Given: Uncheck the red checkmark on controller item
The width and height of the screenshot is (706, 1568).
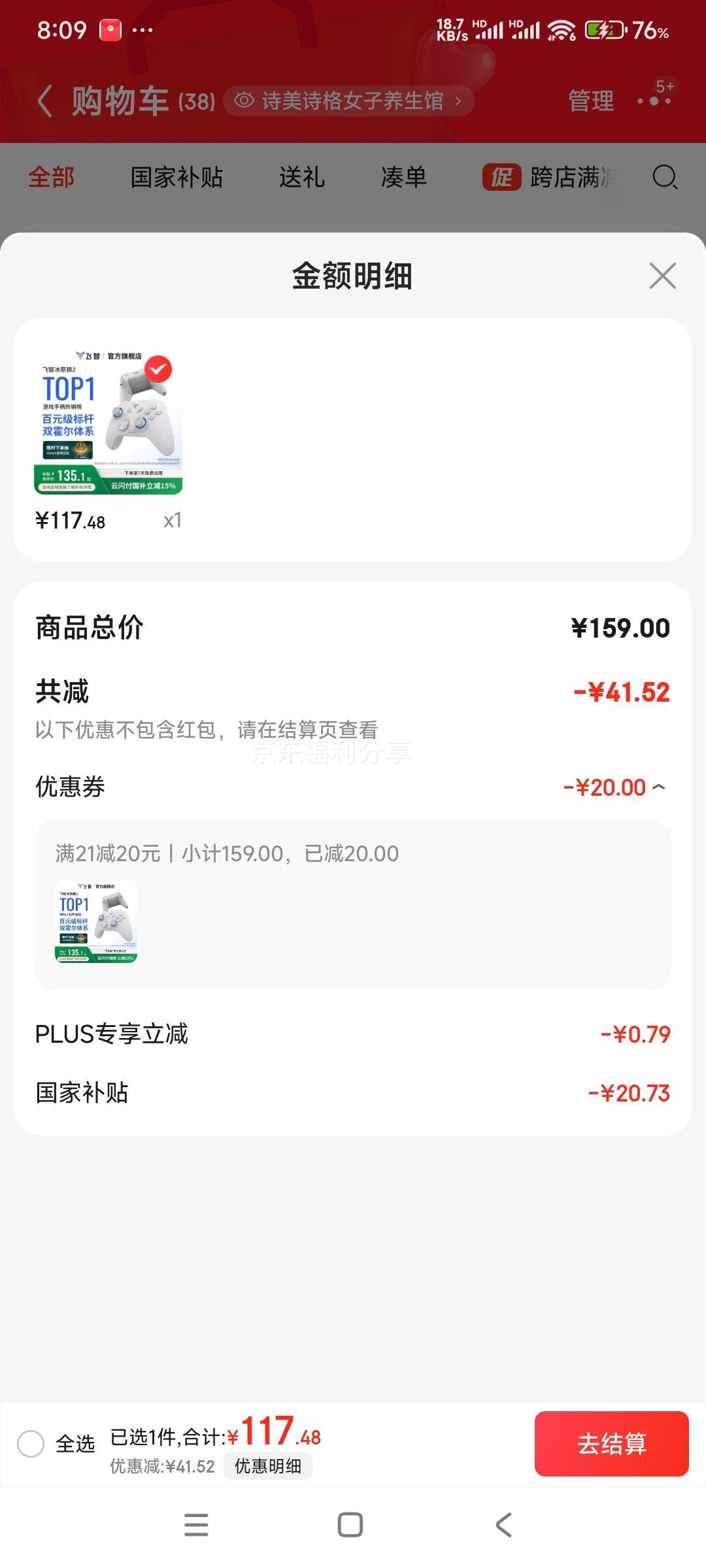Looking at the screenshot, I should coord(158,369).
